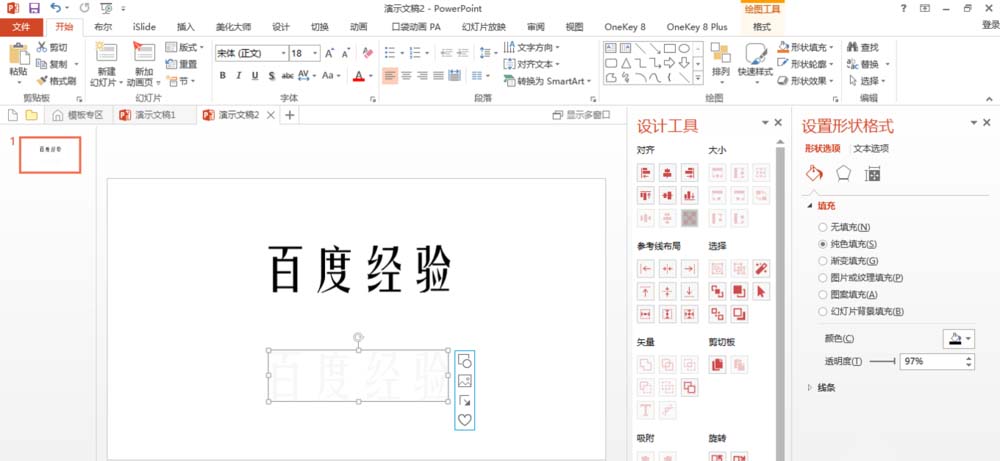1000x461 pixels.
Task: Click the Cut (剪切) scissors icon
Action: [41, 47]
